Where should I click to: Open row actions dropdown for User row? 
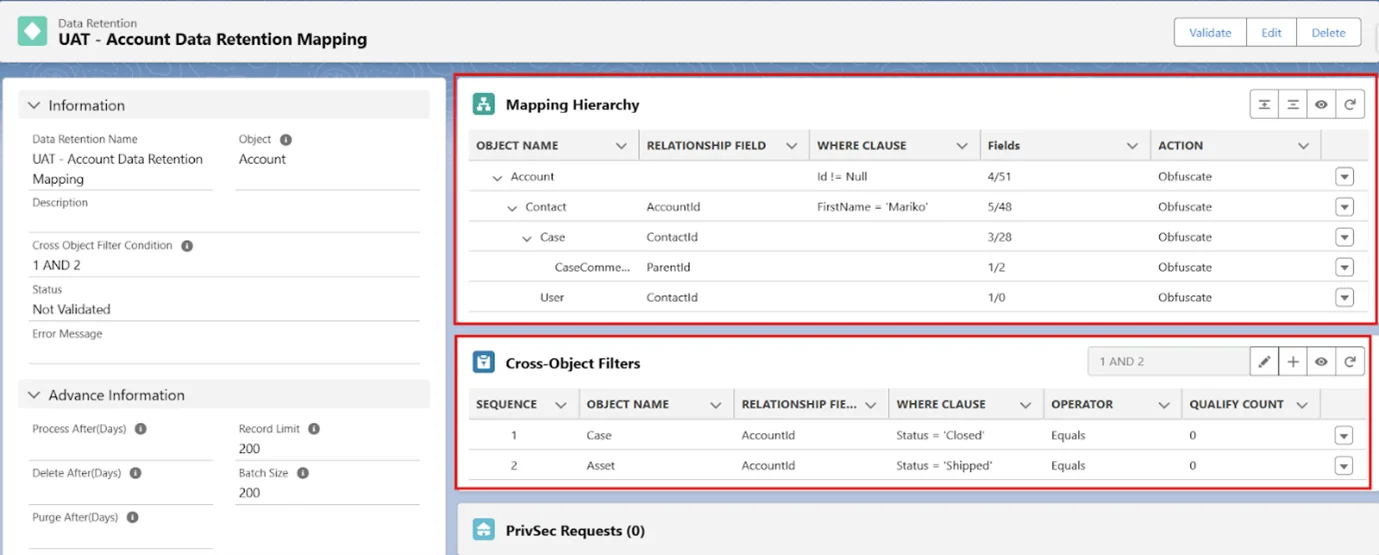coord(1344,297)
